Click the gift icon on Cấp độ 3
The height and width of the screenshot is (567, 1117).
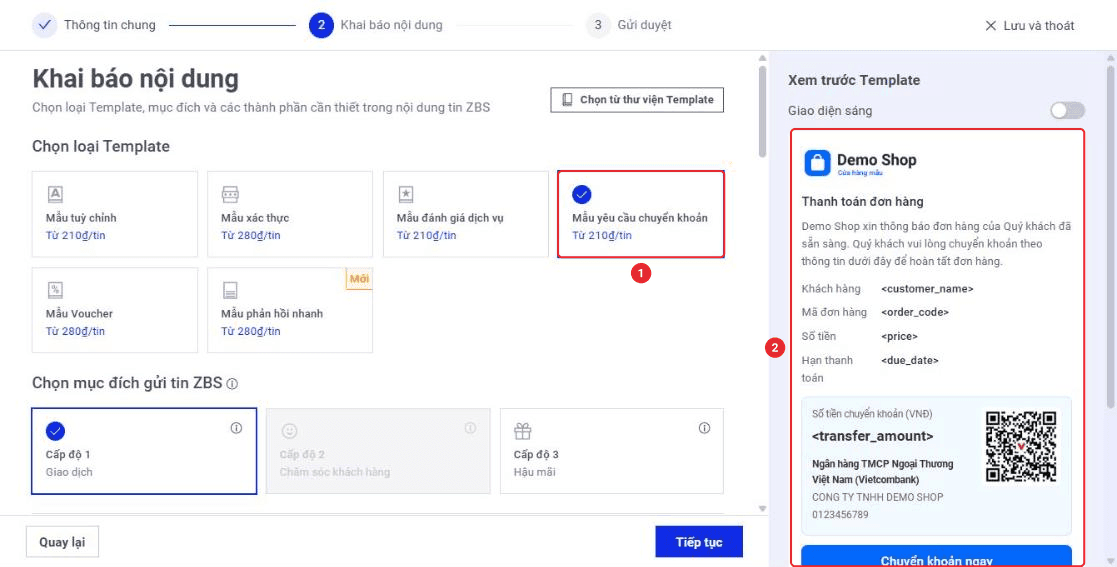[523, 431]
